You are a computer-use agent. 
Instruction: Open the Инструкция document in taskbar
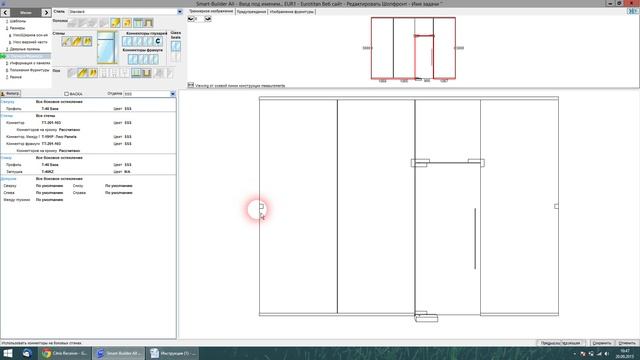[172, 353]
